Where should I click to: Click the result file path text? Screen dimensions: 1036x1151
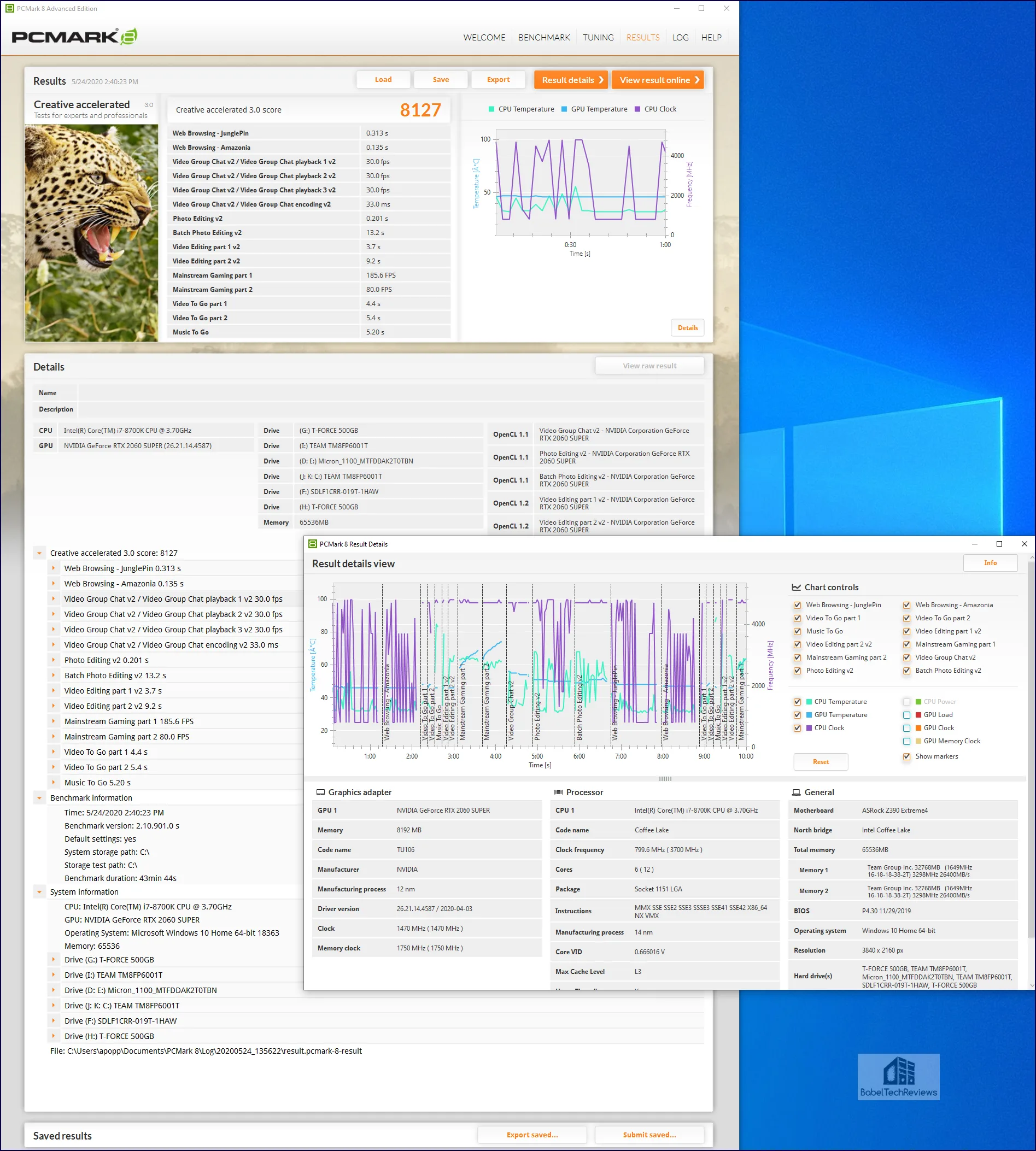206,1051
